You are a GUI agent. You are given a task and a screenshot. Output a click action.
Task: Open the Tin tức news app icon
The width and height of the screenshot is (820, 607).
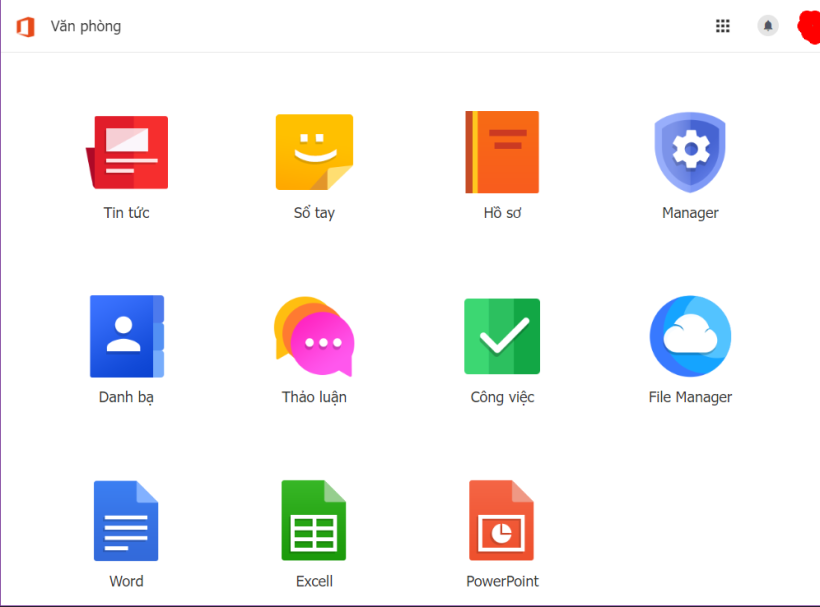pos(127,152)
